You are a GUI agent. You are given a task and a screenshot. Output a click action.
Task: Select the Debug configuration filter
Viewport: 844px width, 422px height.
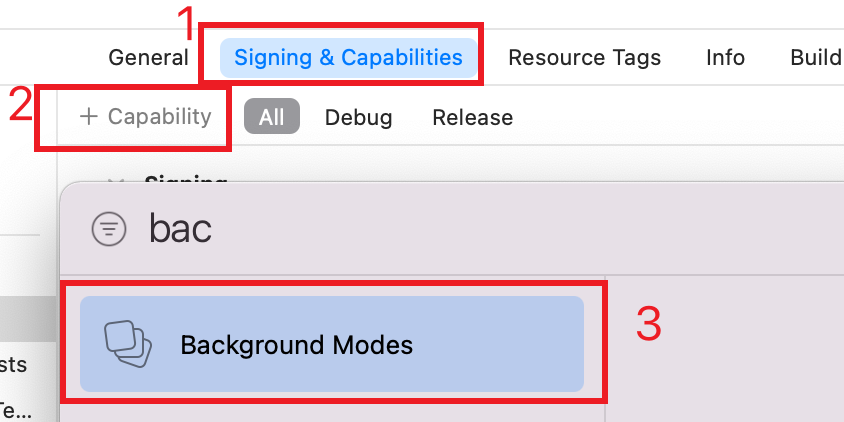(x=358, y=117)
